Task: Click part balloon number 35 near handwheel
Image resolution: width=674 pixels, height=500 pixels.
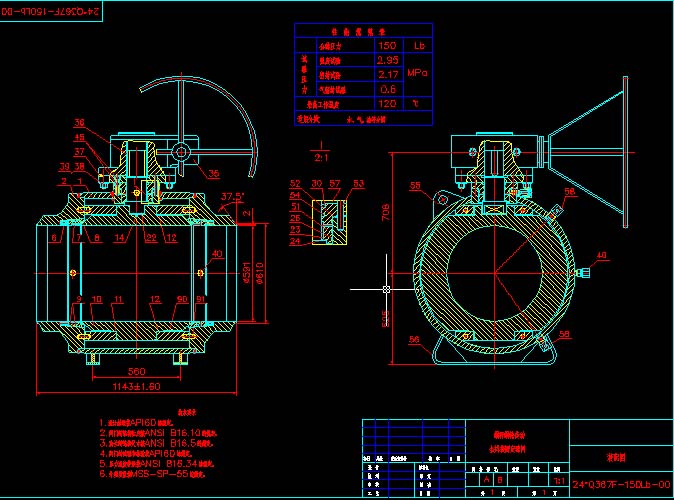Action: 214,173
